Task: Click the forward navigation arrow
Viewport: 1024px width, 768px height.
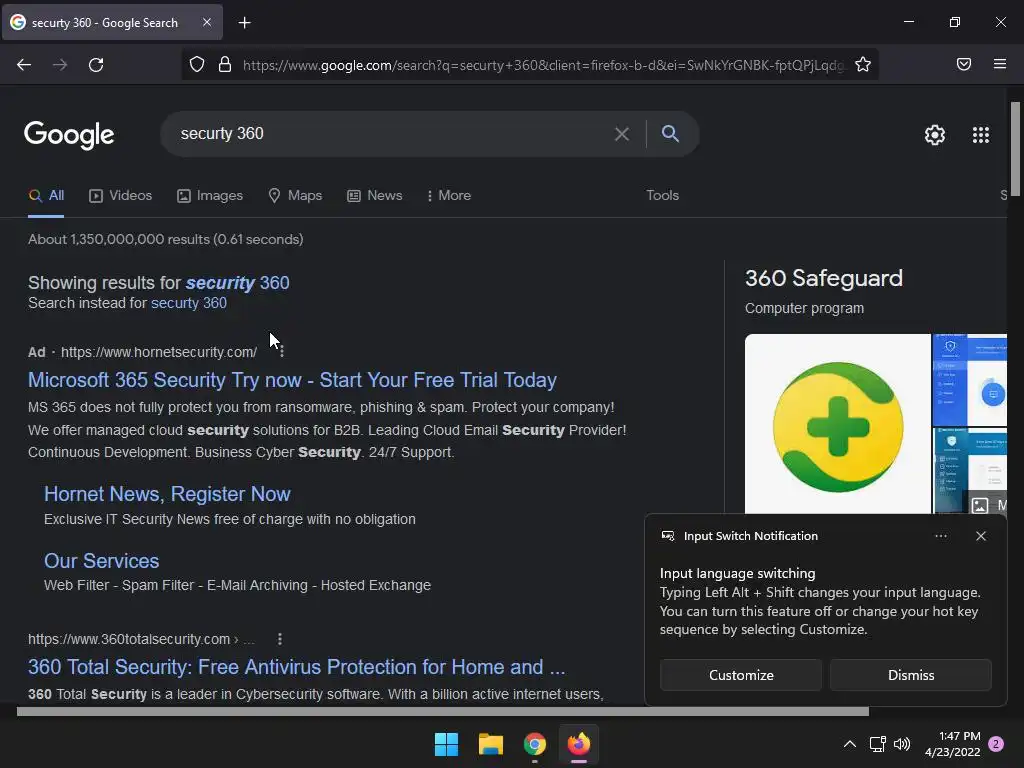Action: [59, 65]
